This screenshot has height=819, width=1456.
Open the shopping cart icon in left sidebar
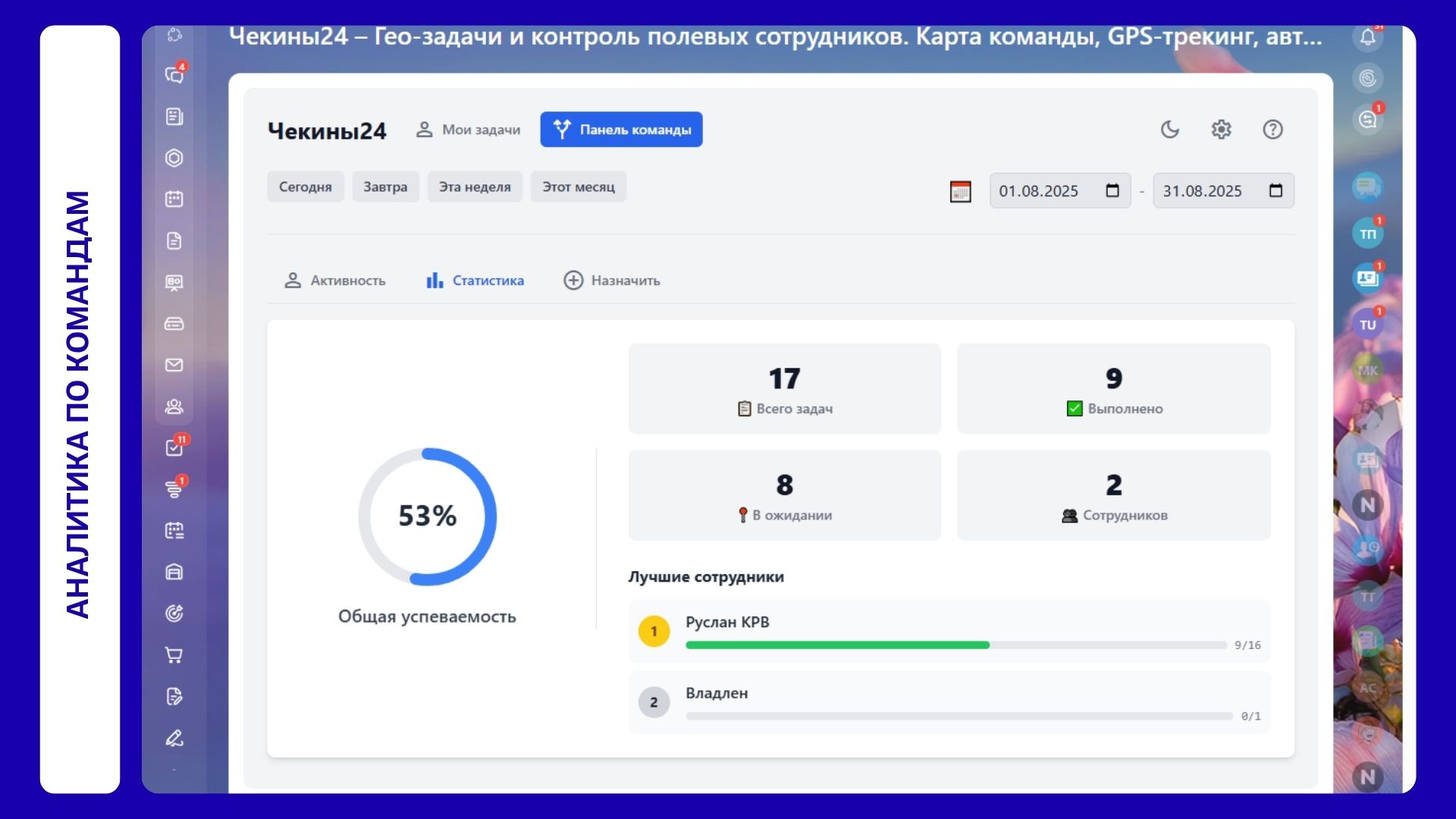click(174, 654)
